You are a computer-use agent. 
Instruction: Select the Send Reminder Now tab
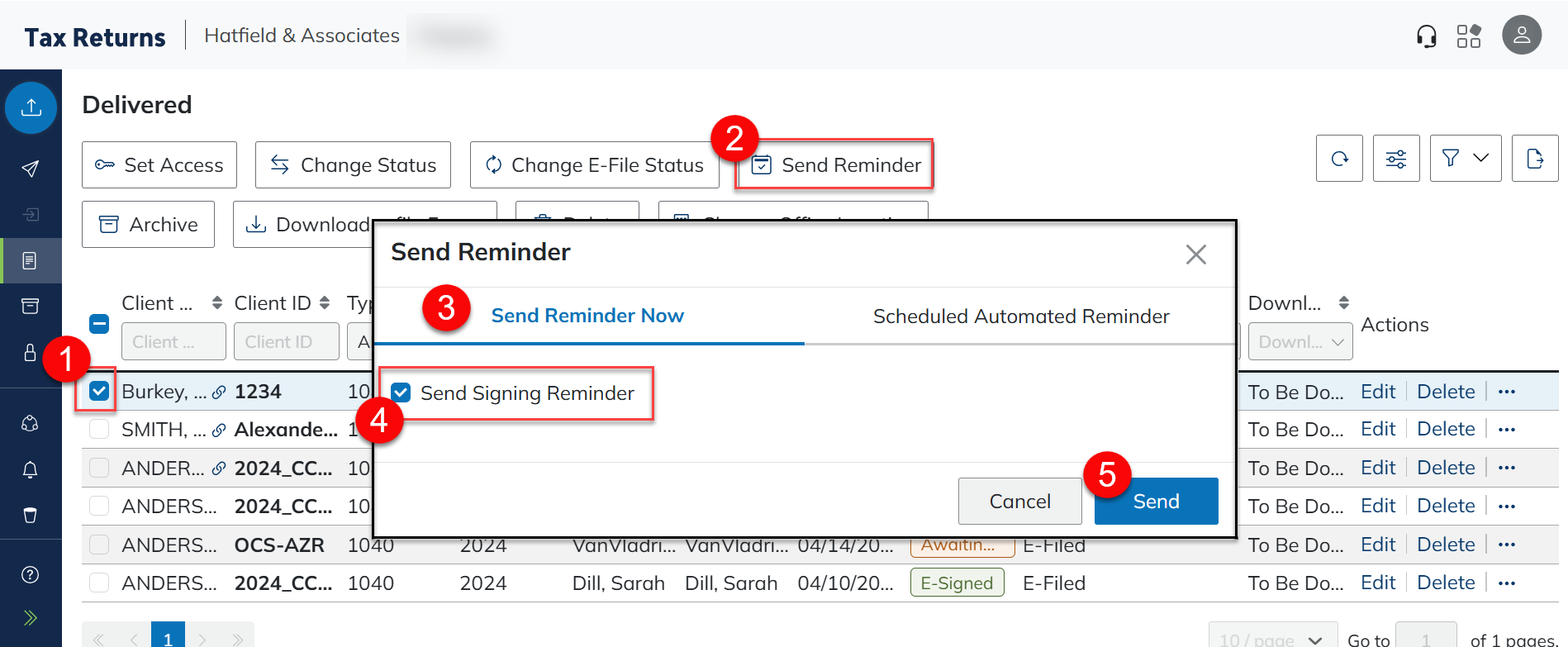coord(587,316)
